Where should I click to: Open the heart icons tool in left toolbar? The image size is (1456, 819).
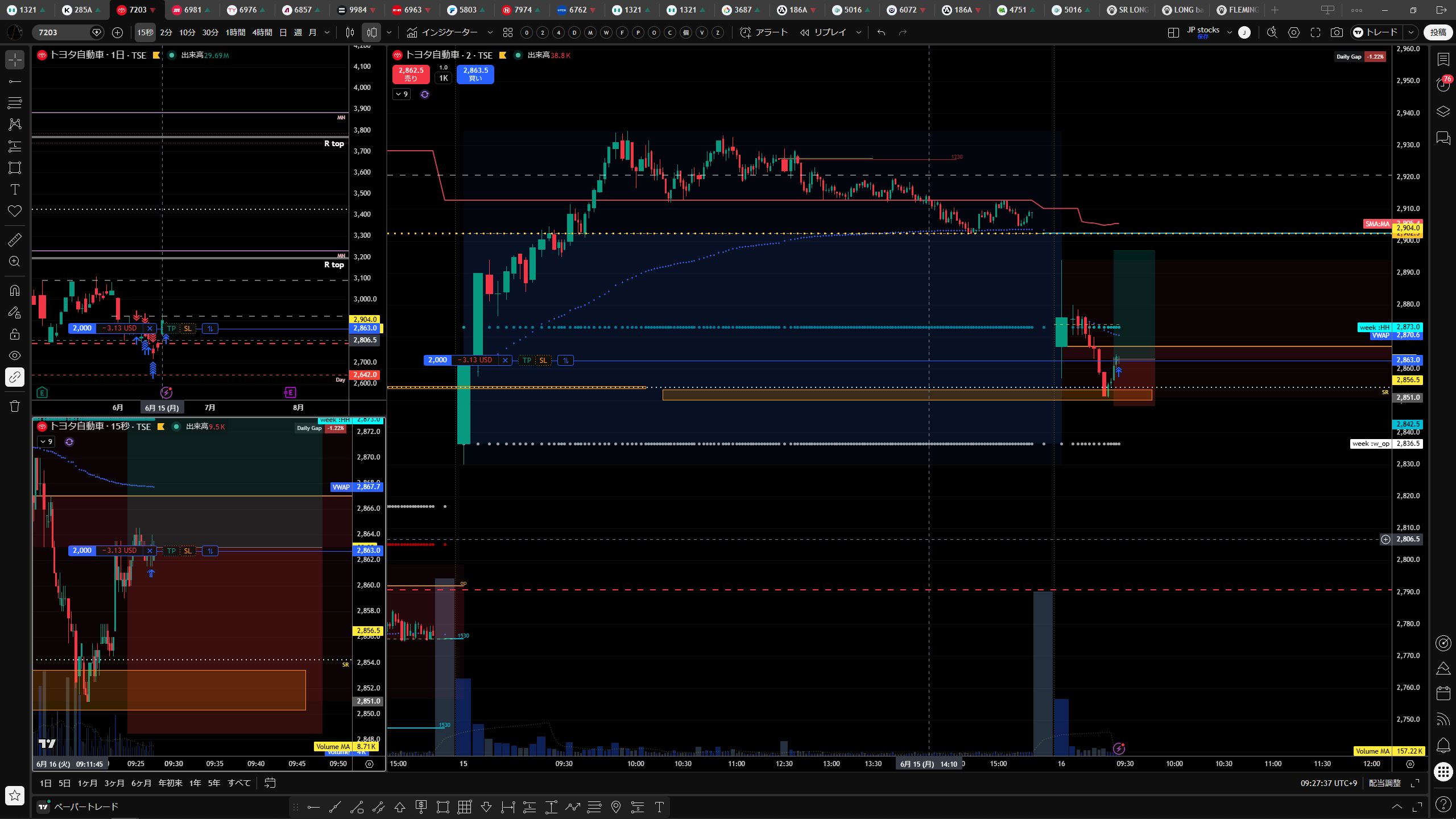pyautogui.click(x=15, y=211)
